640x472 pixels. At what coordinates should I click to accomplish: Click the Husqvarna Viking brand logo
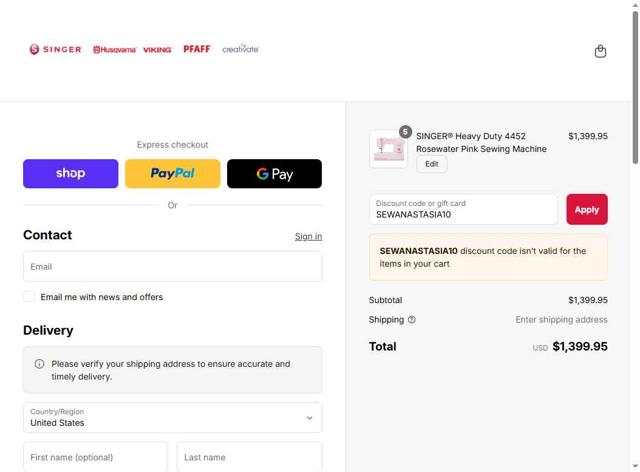click(x=132, y=50)
